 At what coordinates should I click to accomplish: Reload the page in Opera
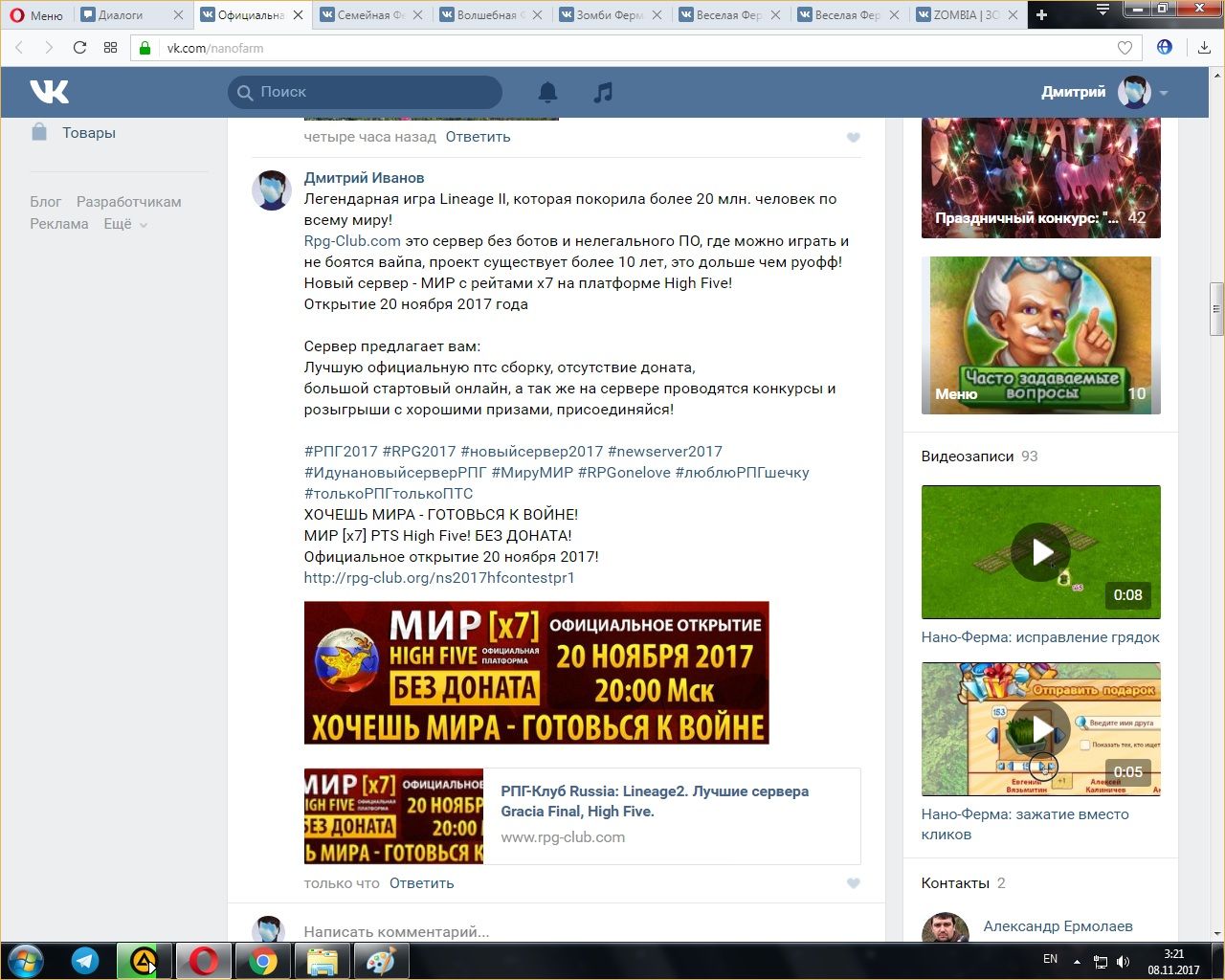click(x=79, y=48)
